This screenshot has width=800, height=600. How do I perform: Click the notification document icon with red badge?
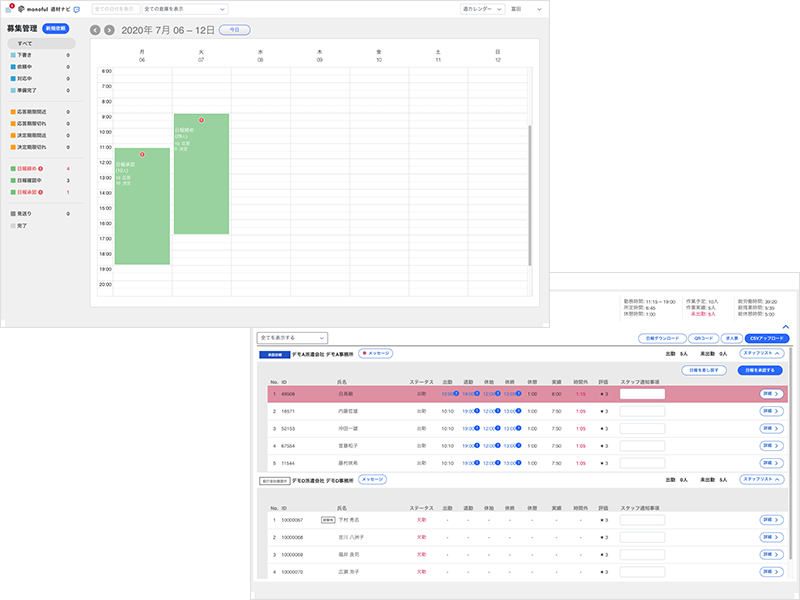coord(9,8)
